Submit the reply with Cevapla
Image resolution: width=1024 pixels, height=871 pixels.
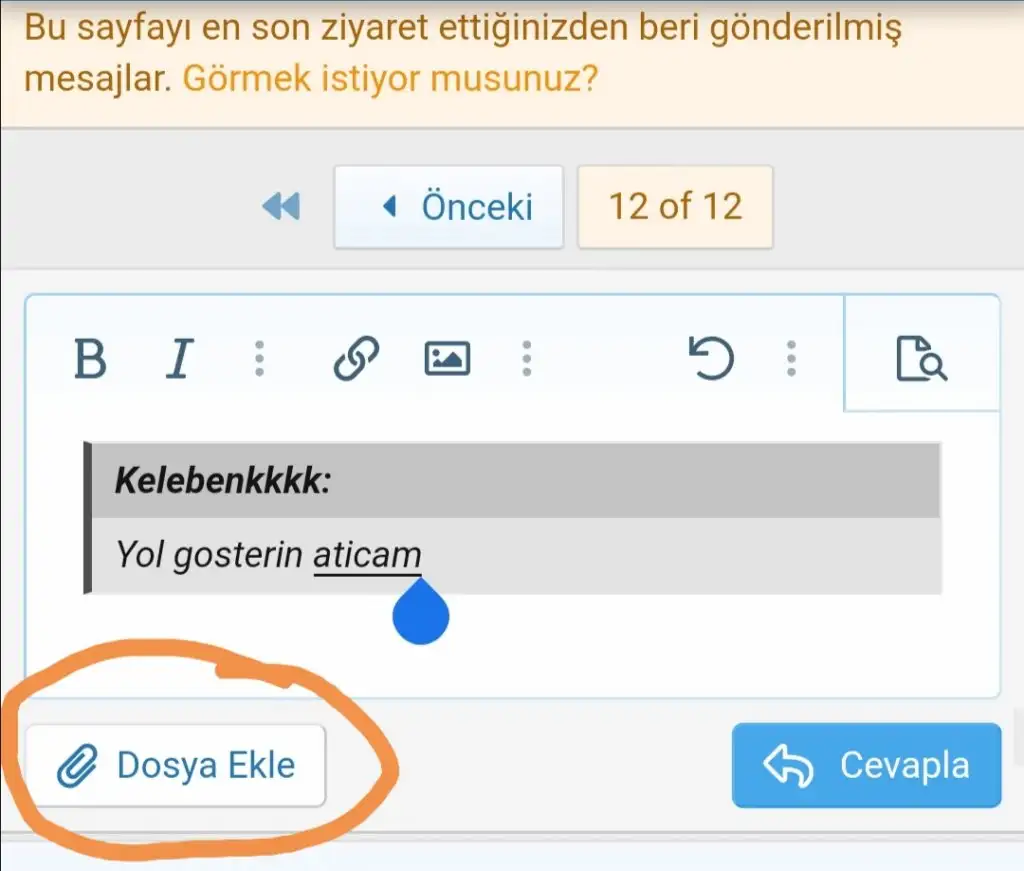(x=866, y=766)
